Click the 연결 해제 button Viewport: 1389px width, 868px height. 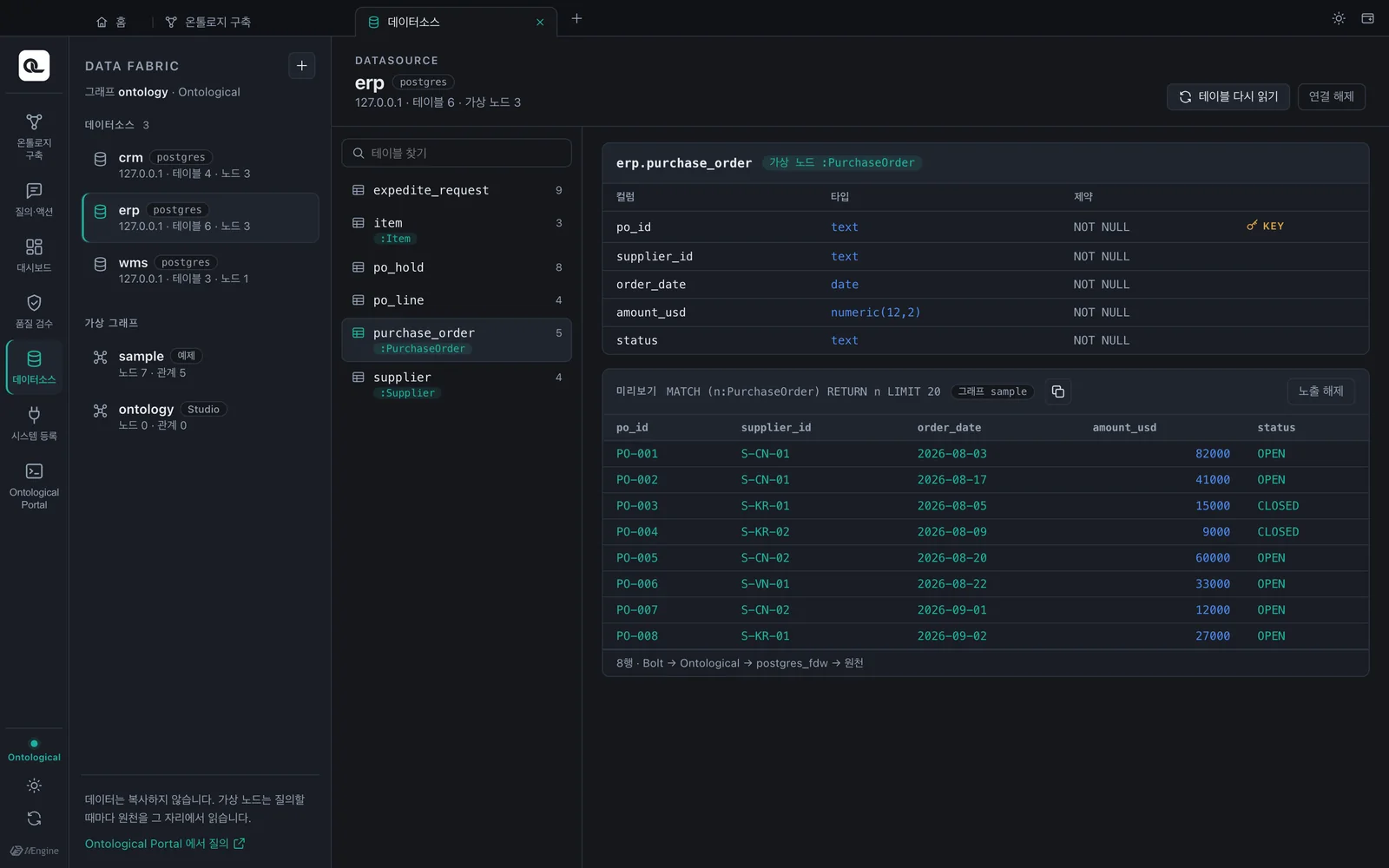pos(1331,96)
